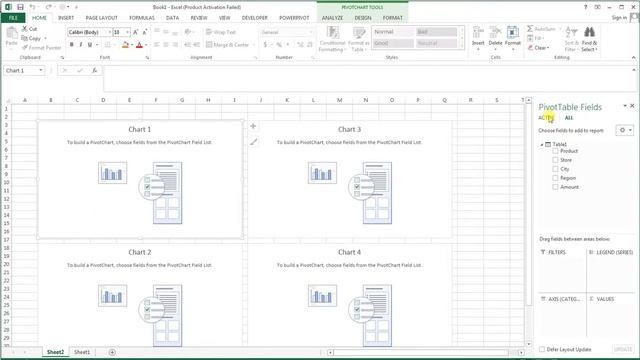Toggle Bold formatting

coord(72,44)
